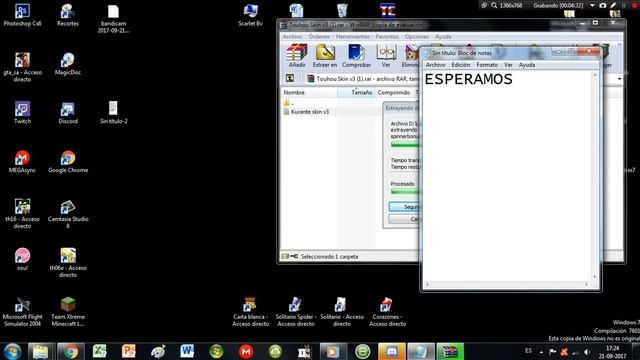
Task: Click the WinRAR Añadir toolbar icon
Action: (x=297, y=56)
